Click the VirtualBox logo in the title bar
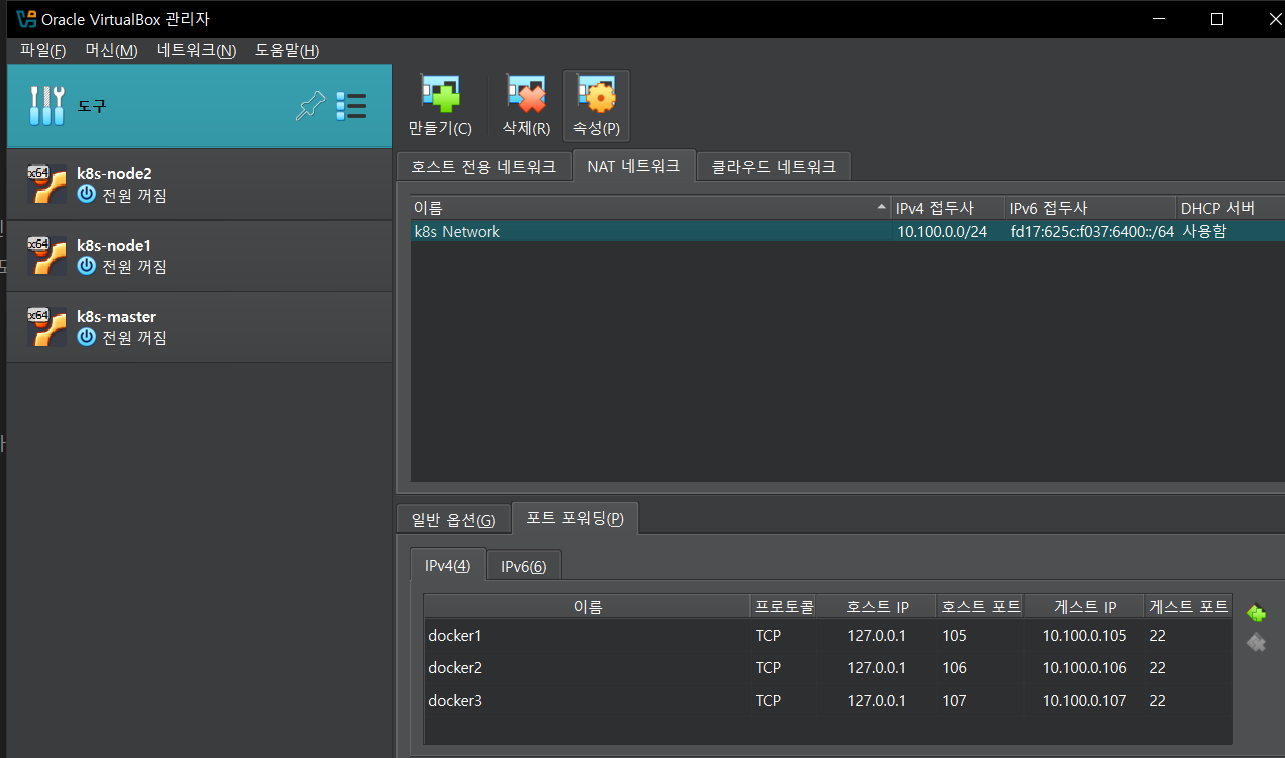 click(x=26, y=19)
